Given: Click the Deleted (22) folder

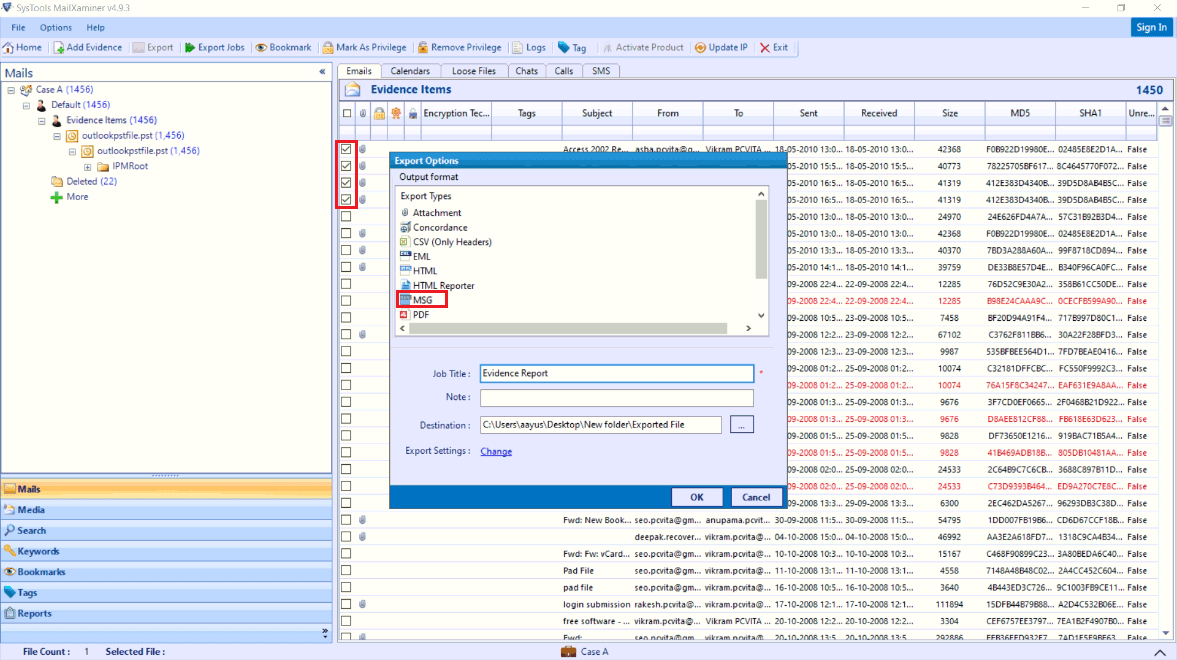Looking at the screenshot, I should (x=84, y=181).
